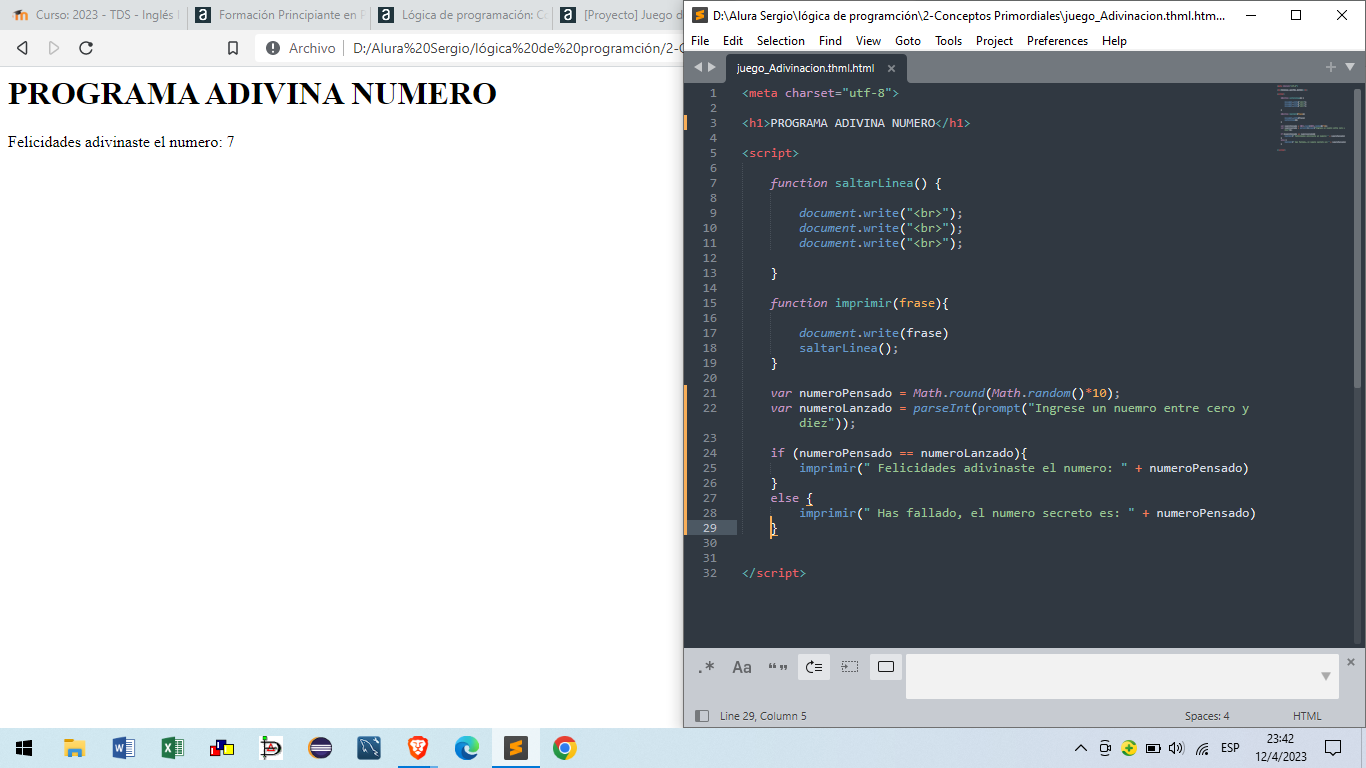Click the site info icon beside Archivo
This screenshot has width=1366, height=768.
272,48
